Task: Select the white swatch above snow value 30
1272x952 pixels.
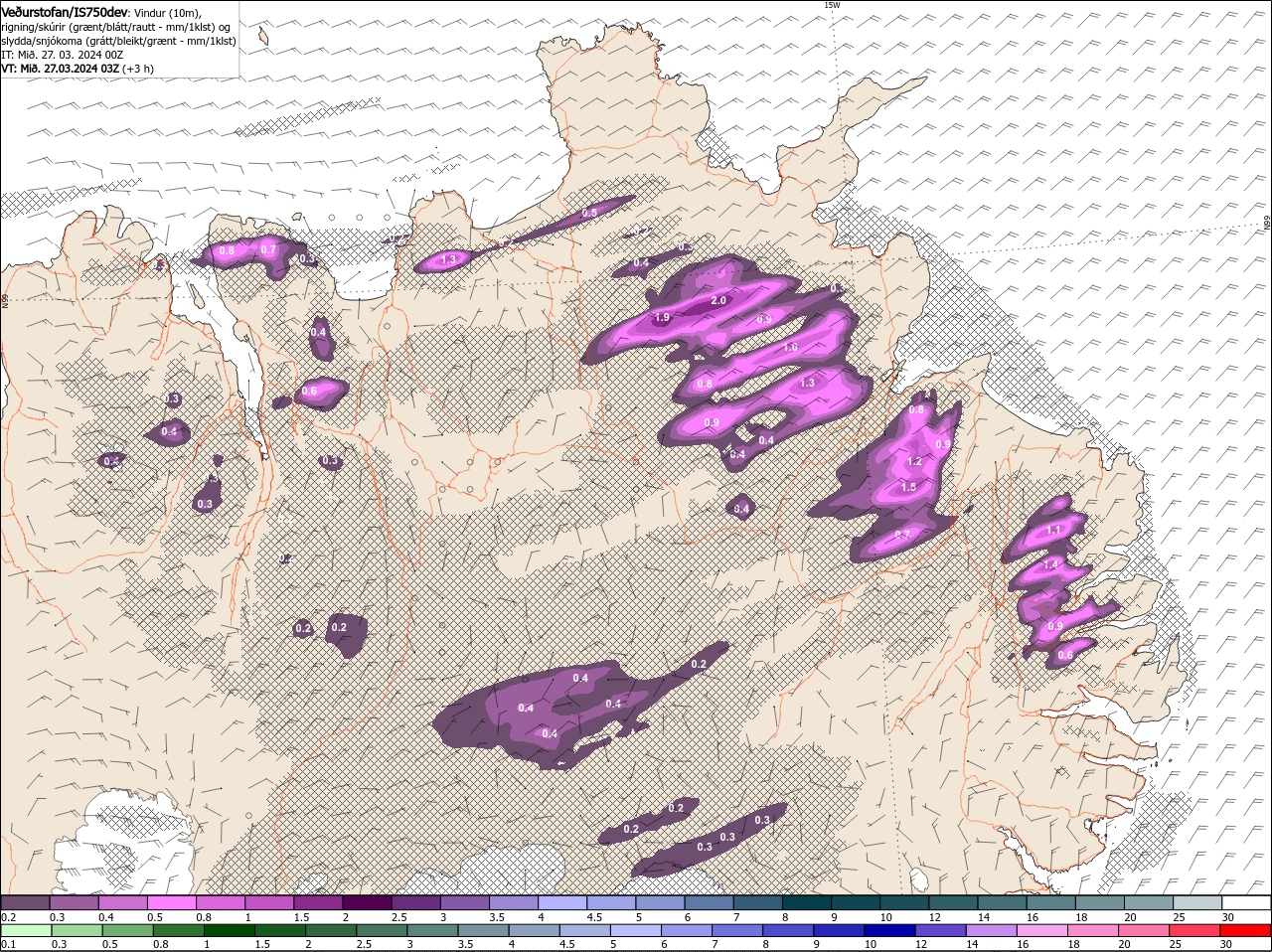Action: click(x=1247, y=903)
